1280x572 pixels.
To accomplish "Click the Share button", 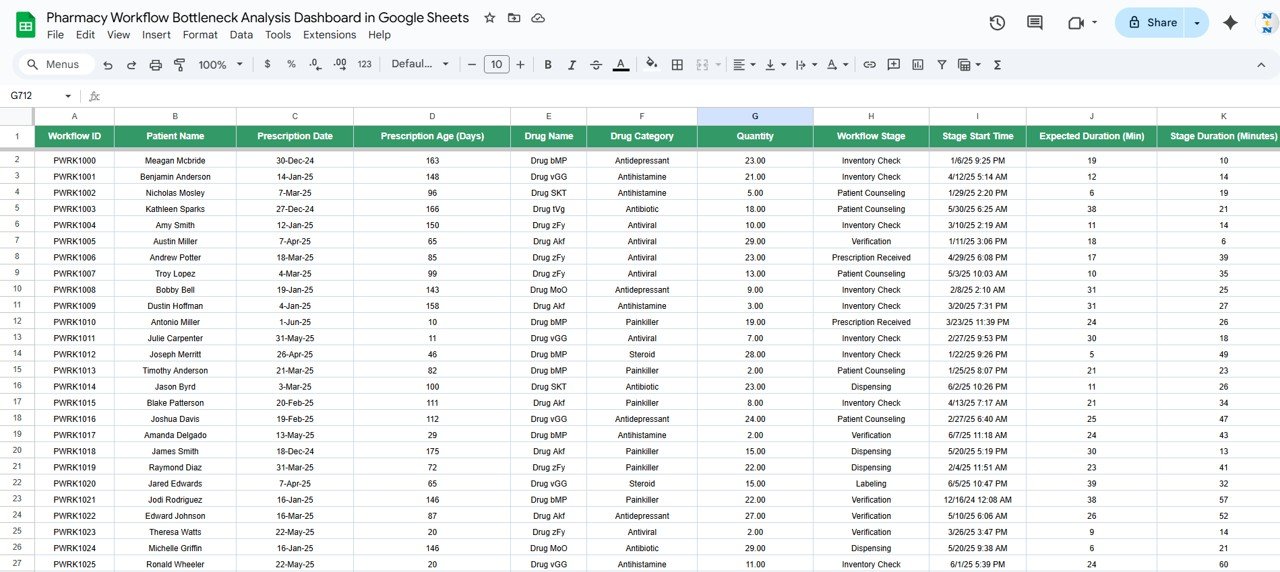I will [1151, 22].
